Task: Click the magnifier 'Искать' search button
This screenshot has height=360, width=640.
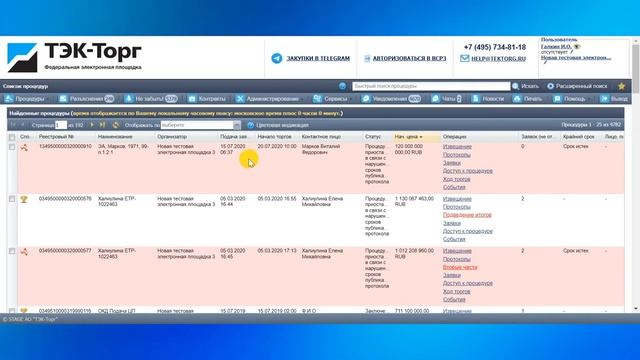Action: [526, 86]
